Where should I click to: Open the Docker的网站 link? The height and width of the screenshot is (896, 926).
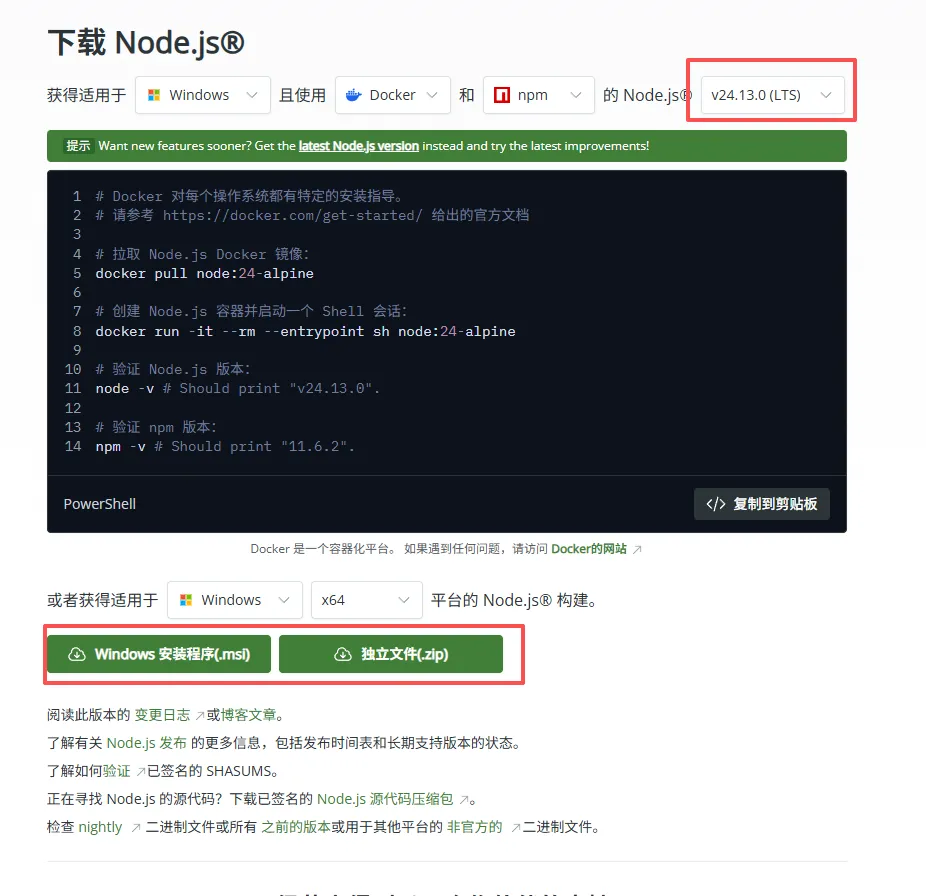[x=589, y=549]
